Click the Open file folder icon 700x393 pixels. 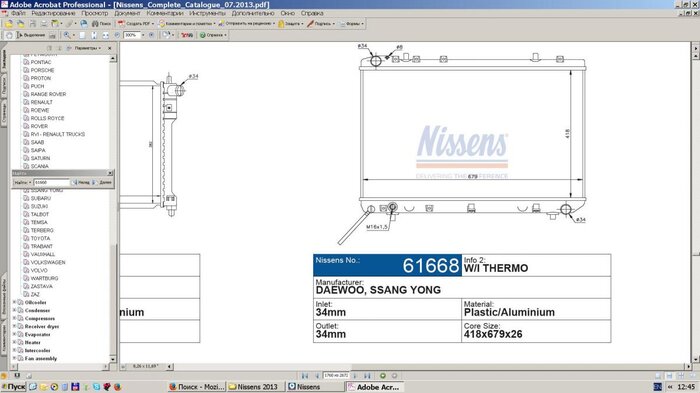coord(8,24)
